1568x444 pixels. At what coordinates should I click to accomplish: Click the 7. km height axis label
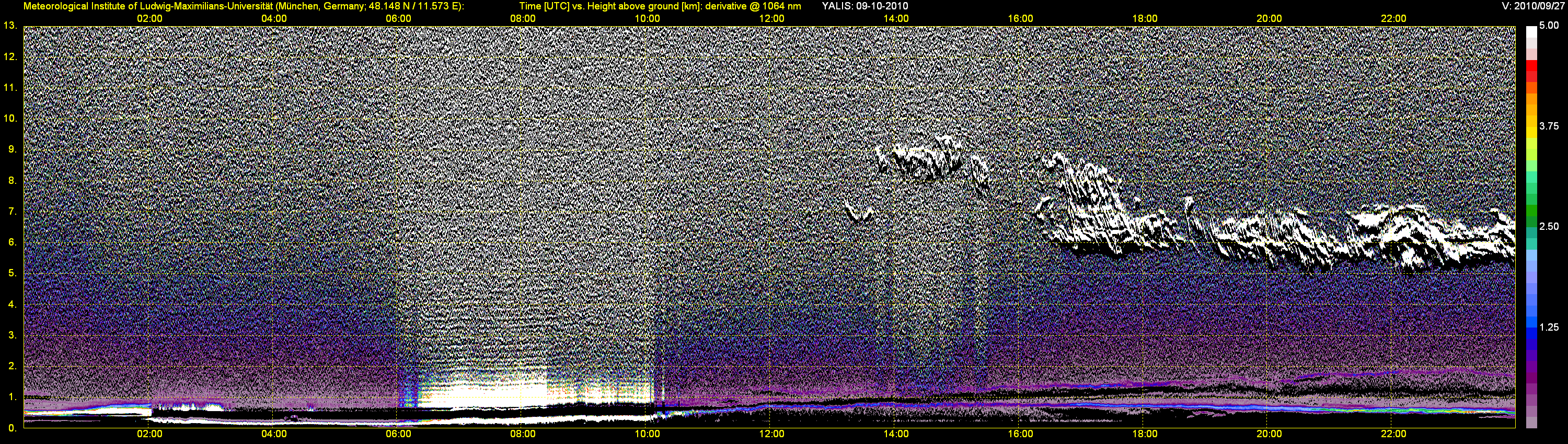click(12, 212)
